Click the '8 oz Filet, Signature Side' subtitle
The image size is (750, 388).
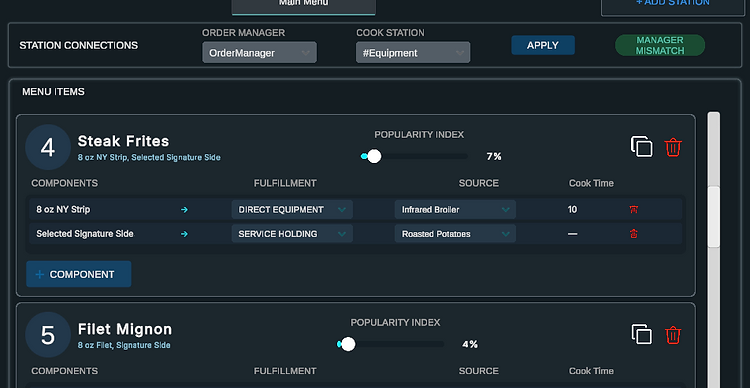pos(124,345)
